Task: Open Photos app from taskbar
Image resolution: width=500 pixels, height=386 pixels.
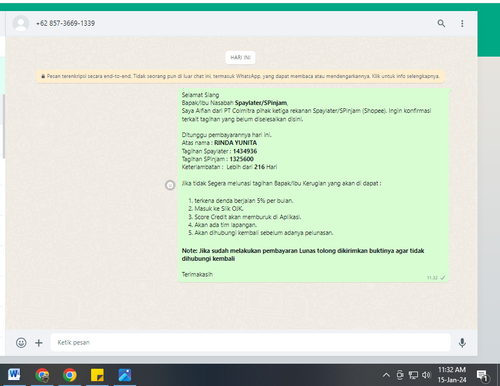Action: click(125, 375)
